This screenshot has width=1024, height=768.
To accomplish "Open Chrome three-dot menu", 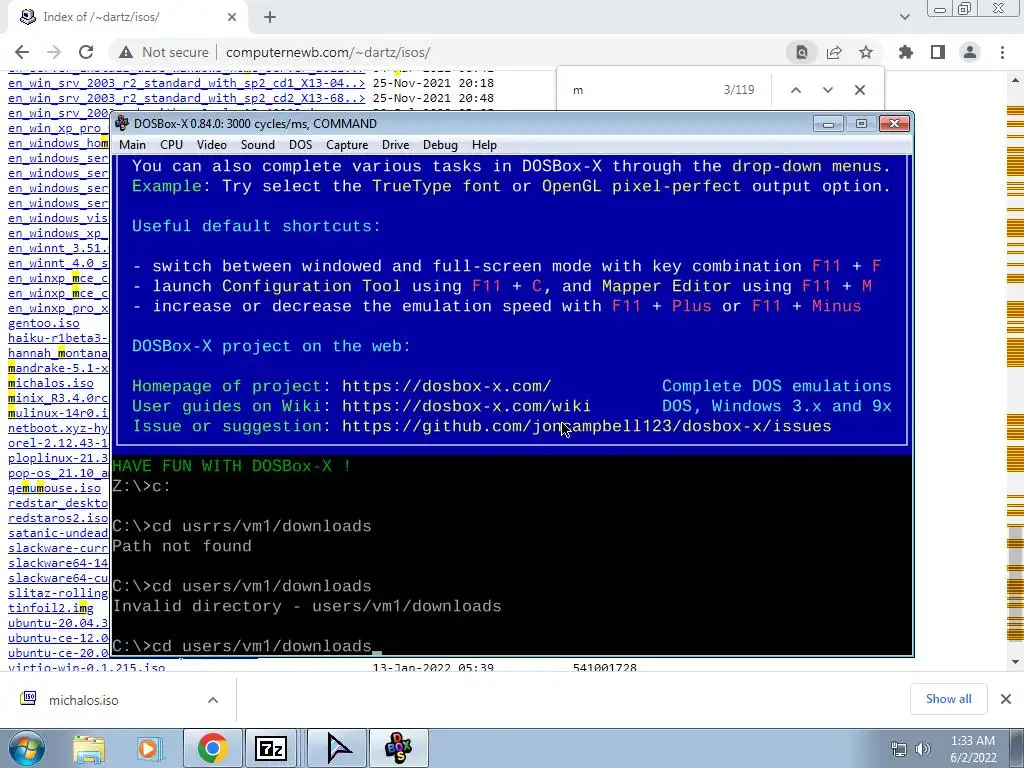I will 1002,52.
